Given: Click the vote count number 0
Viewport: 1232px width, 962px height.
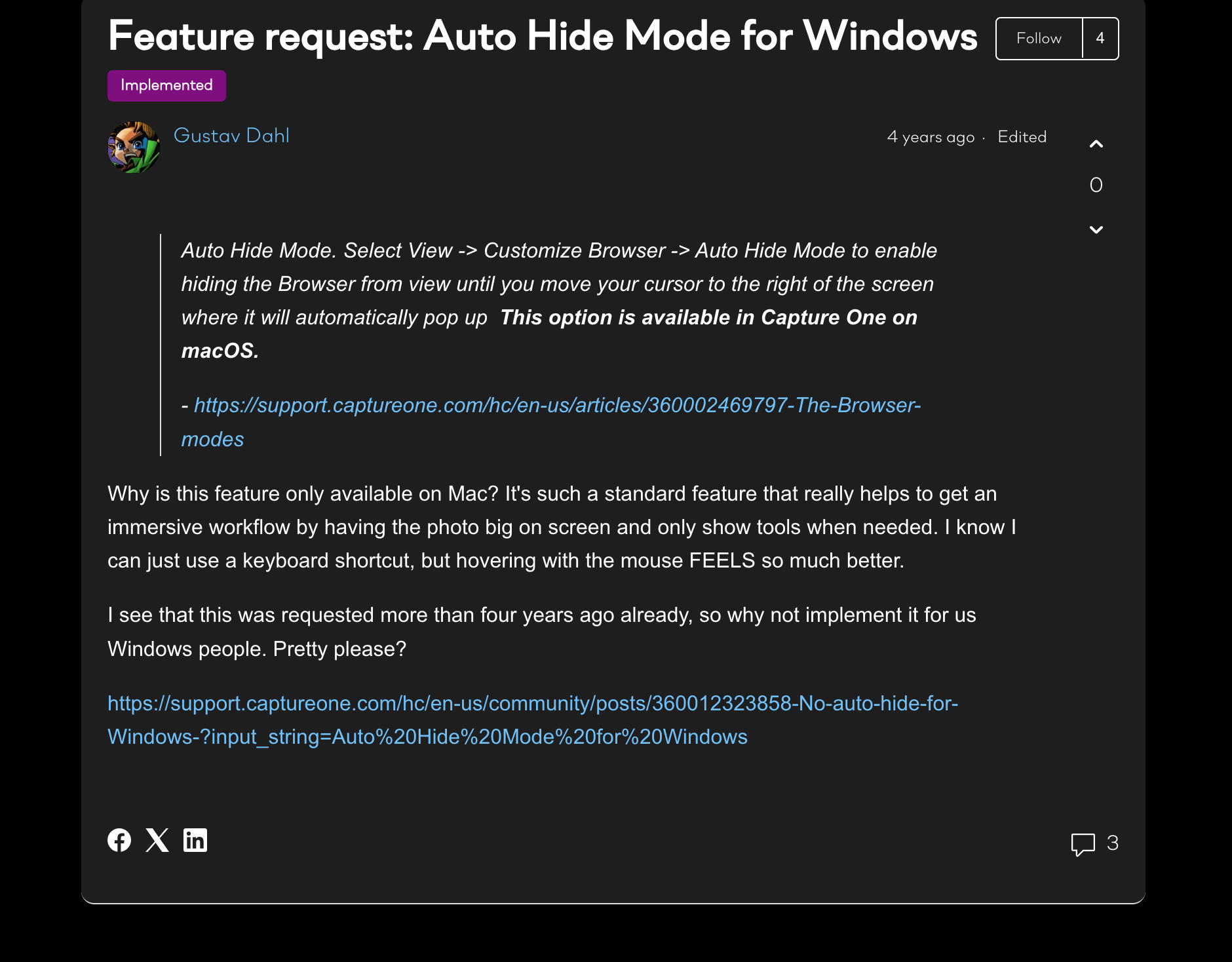Looking at the screenshot, I should point(1096,185).
